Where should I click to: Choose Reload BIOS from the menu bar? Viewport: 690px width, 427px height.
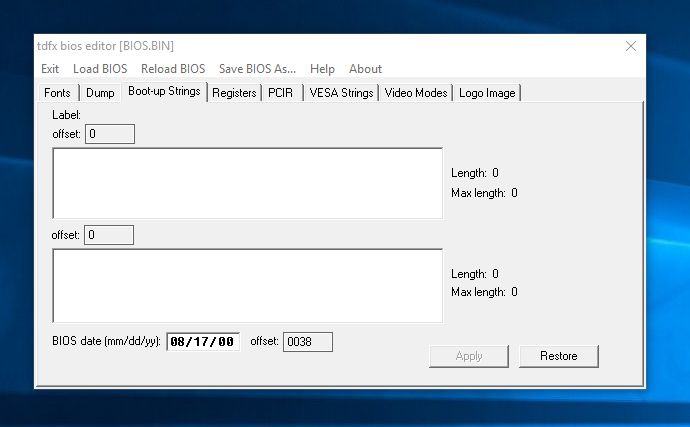pos(173,69)
